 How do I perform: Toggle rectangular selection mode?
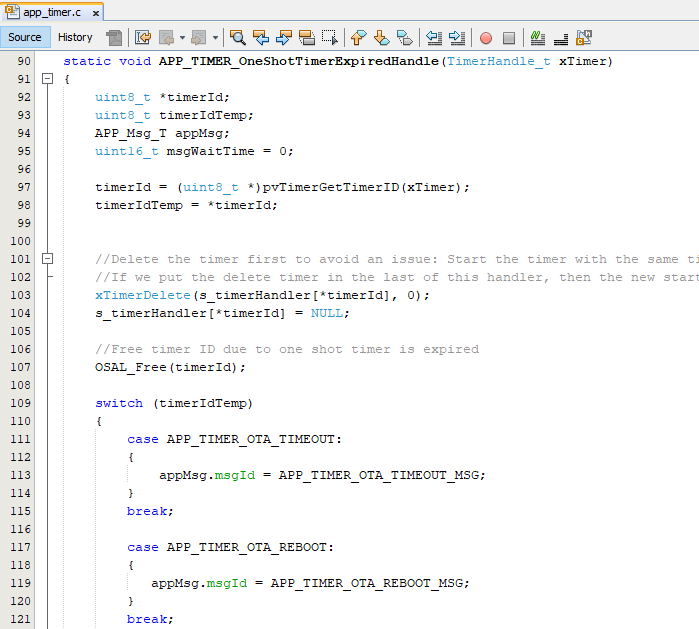coord(328,38)
